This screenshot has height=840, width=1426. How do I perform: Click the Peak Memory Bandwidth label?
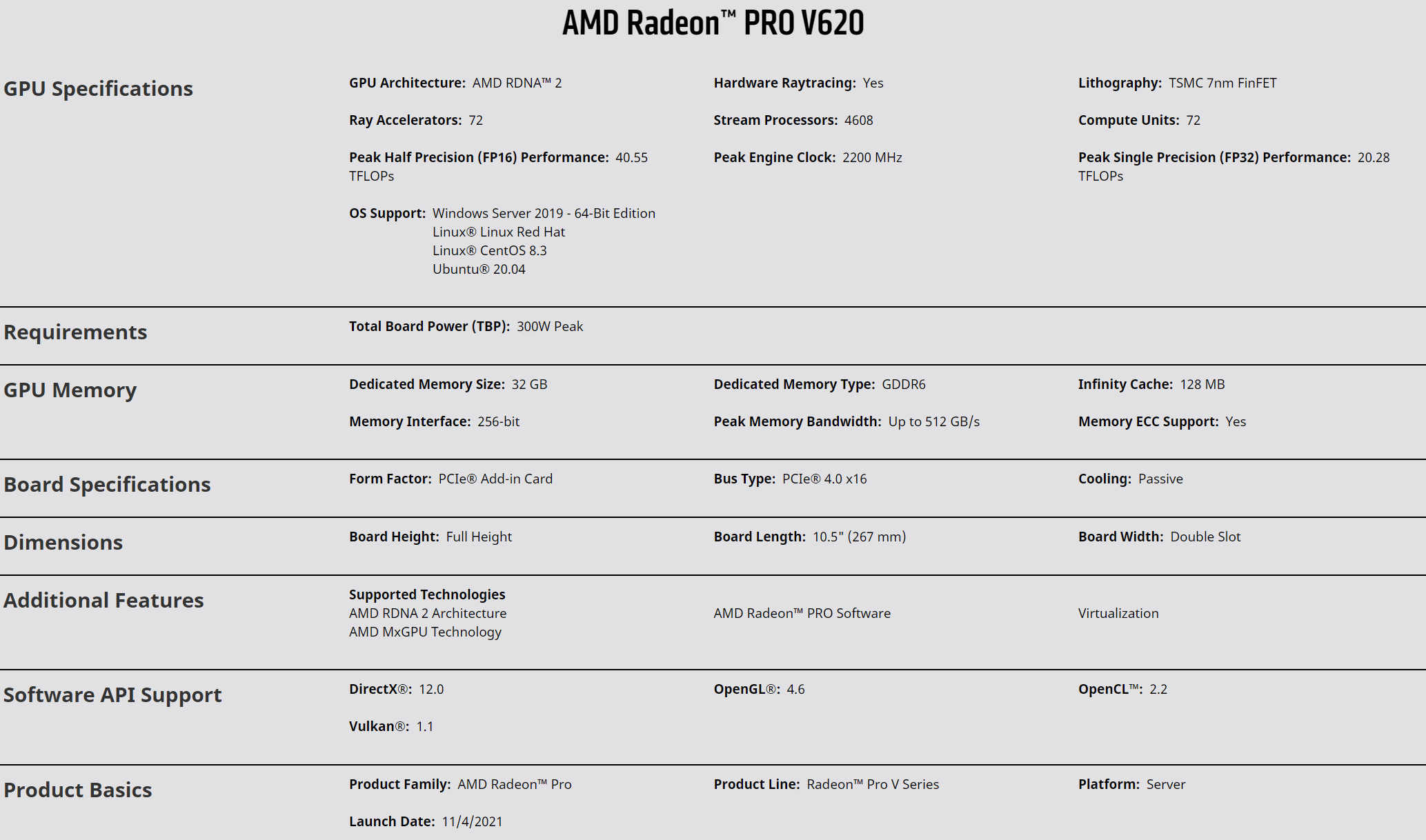coord(797,421)
